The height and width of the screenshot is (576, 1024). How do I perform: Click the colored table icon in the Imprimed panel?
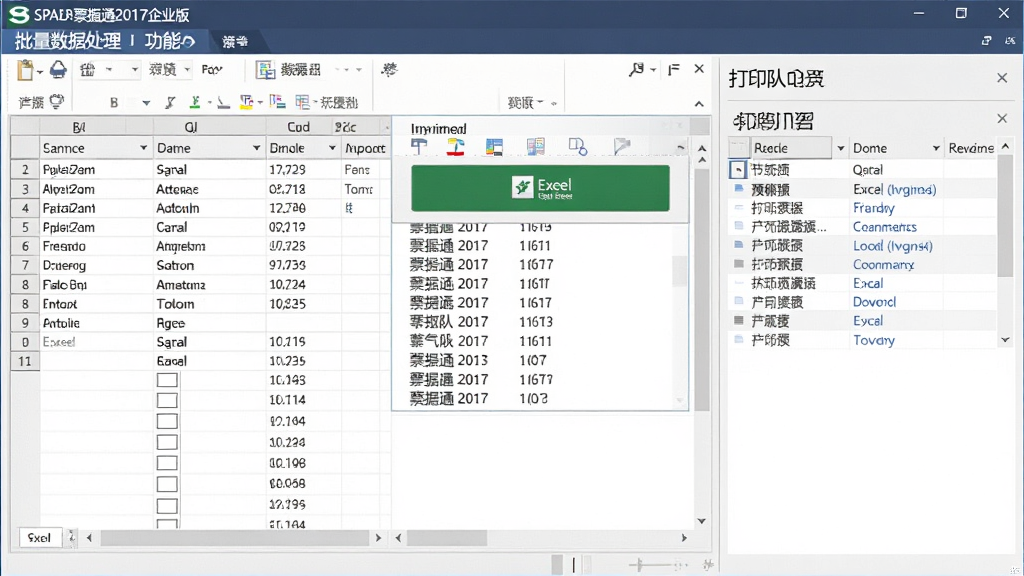coord(494,147)
